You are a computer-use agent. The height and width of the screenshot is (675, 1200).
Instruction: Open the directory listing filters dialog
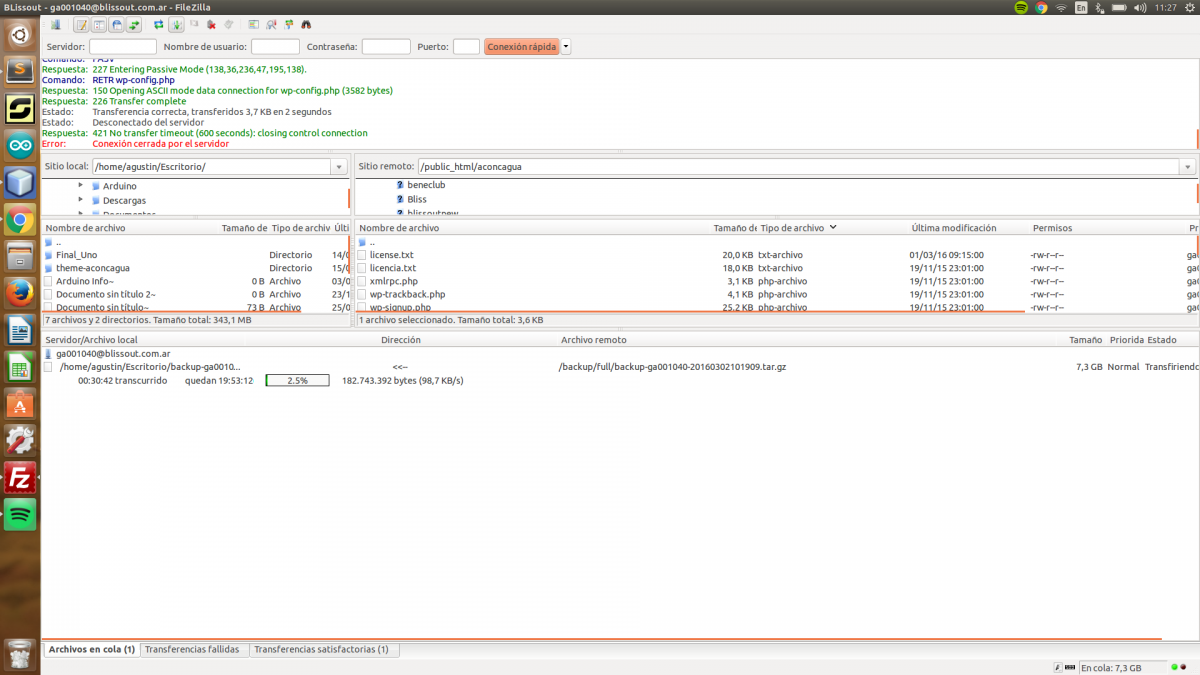(253, 24)
